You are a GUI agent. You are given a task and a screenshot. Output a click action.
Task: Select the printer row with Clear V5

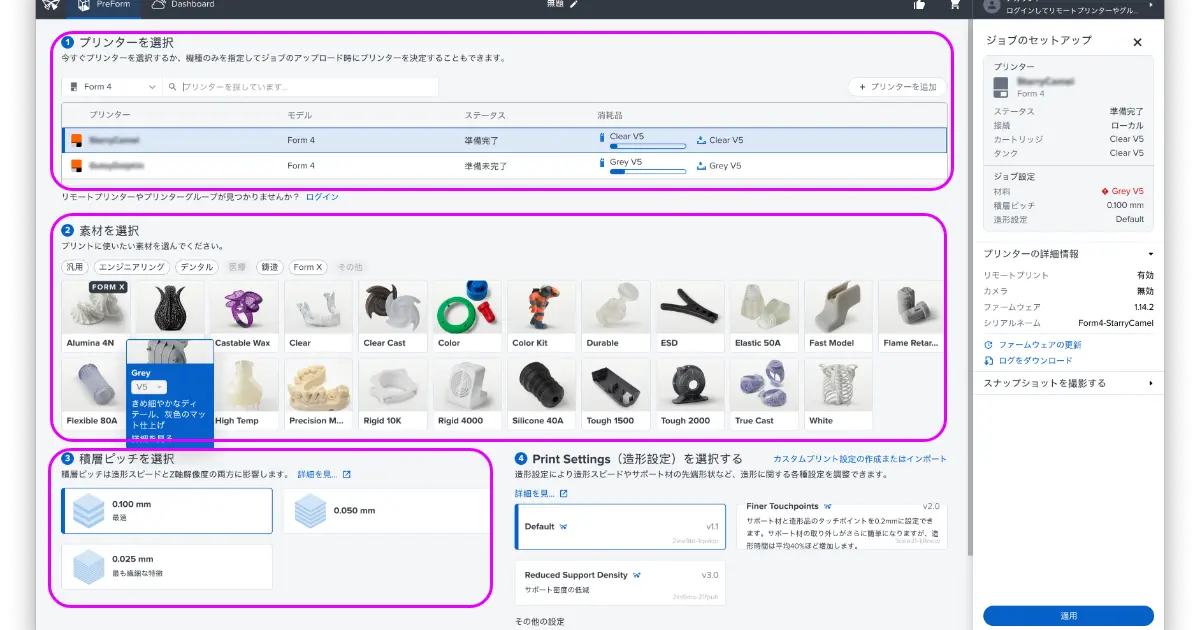click(x=504, y=140)
